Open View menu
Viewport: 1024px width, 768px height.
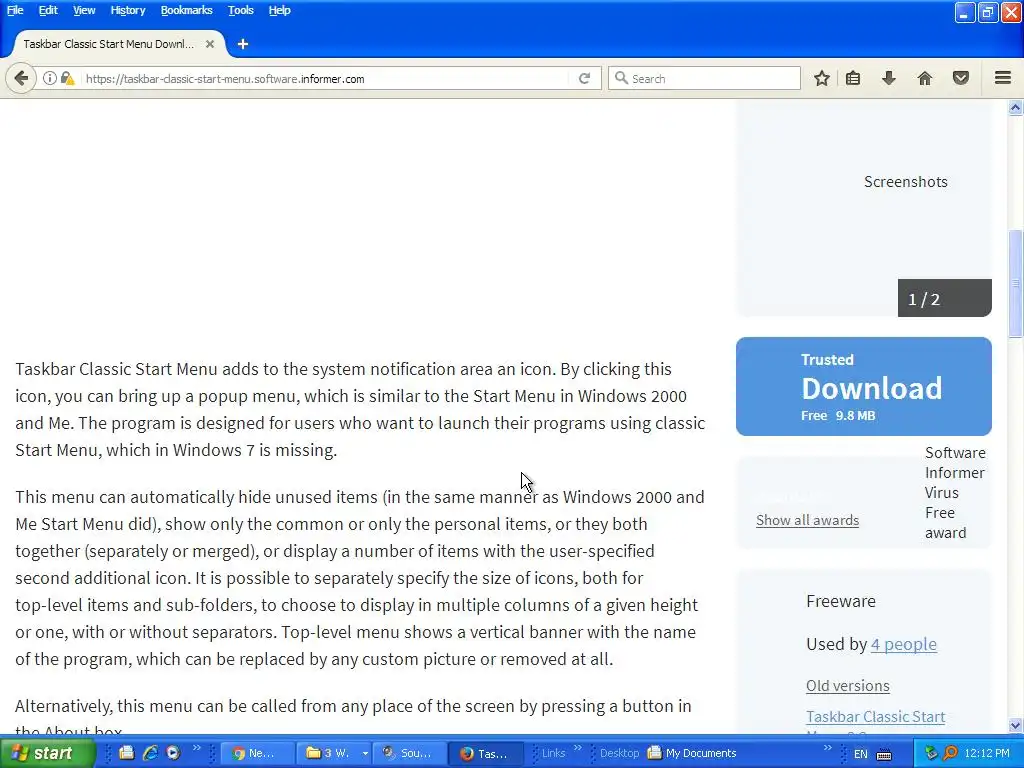point(84,10)
